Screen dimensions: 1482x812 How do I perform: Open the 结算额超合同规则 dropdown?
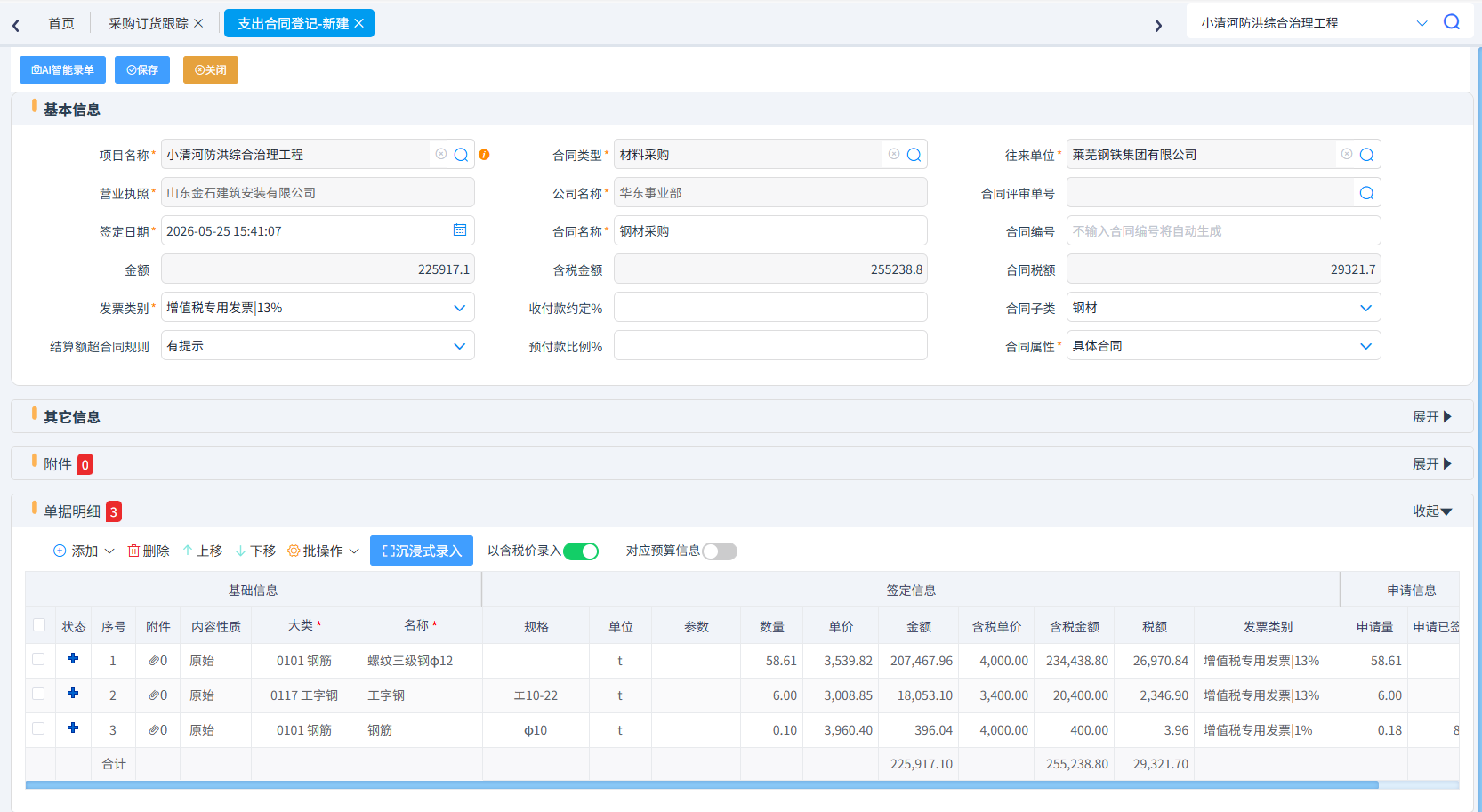tap(318, 346)
